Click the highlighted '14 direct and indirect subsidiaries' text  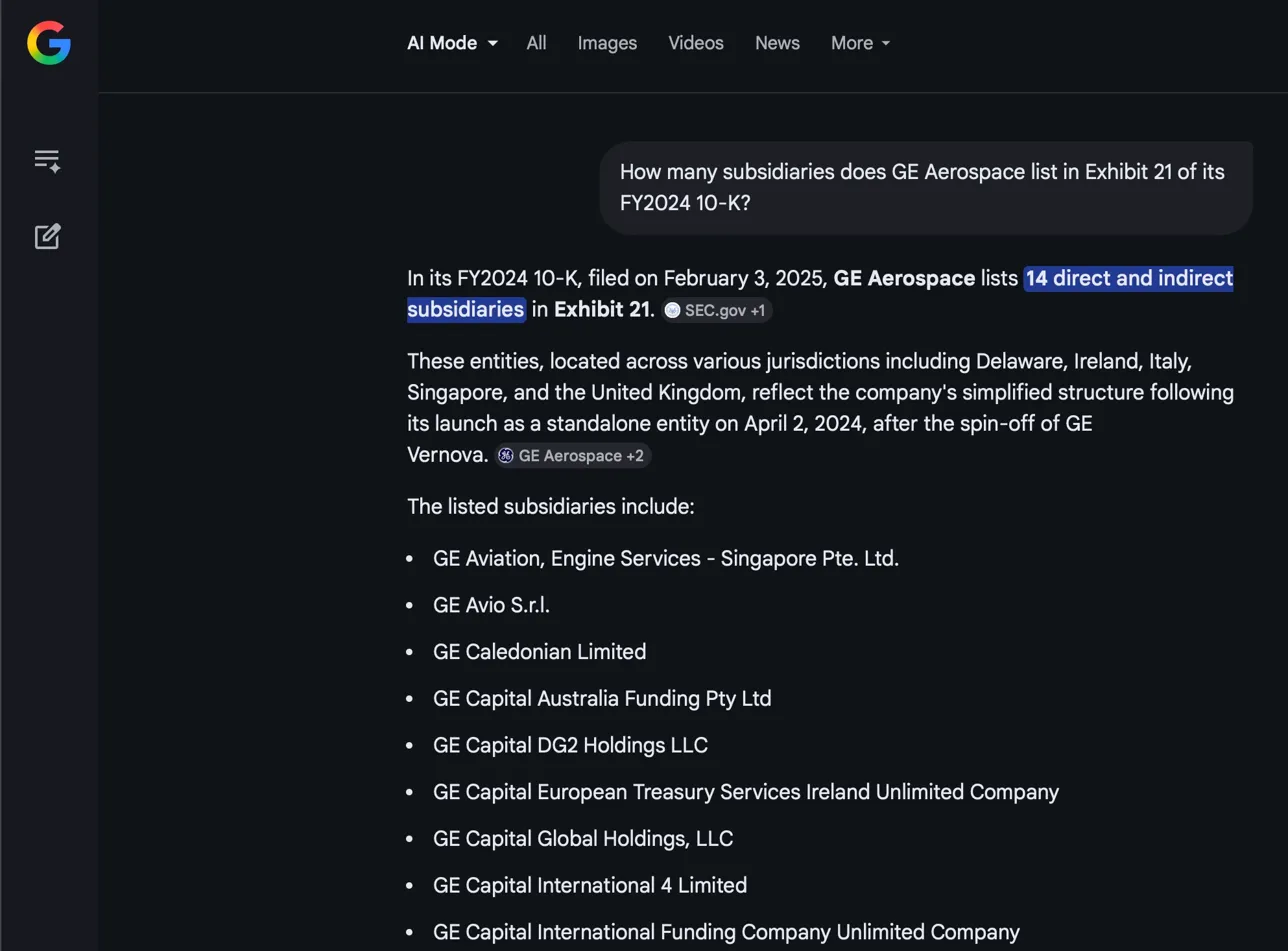pyautogui.click(x=1128, y=279)
